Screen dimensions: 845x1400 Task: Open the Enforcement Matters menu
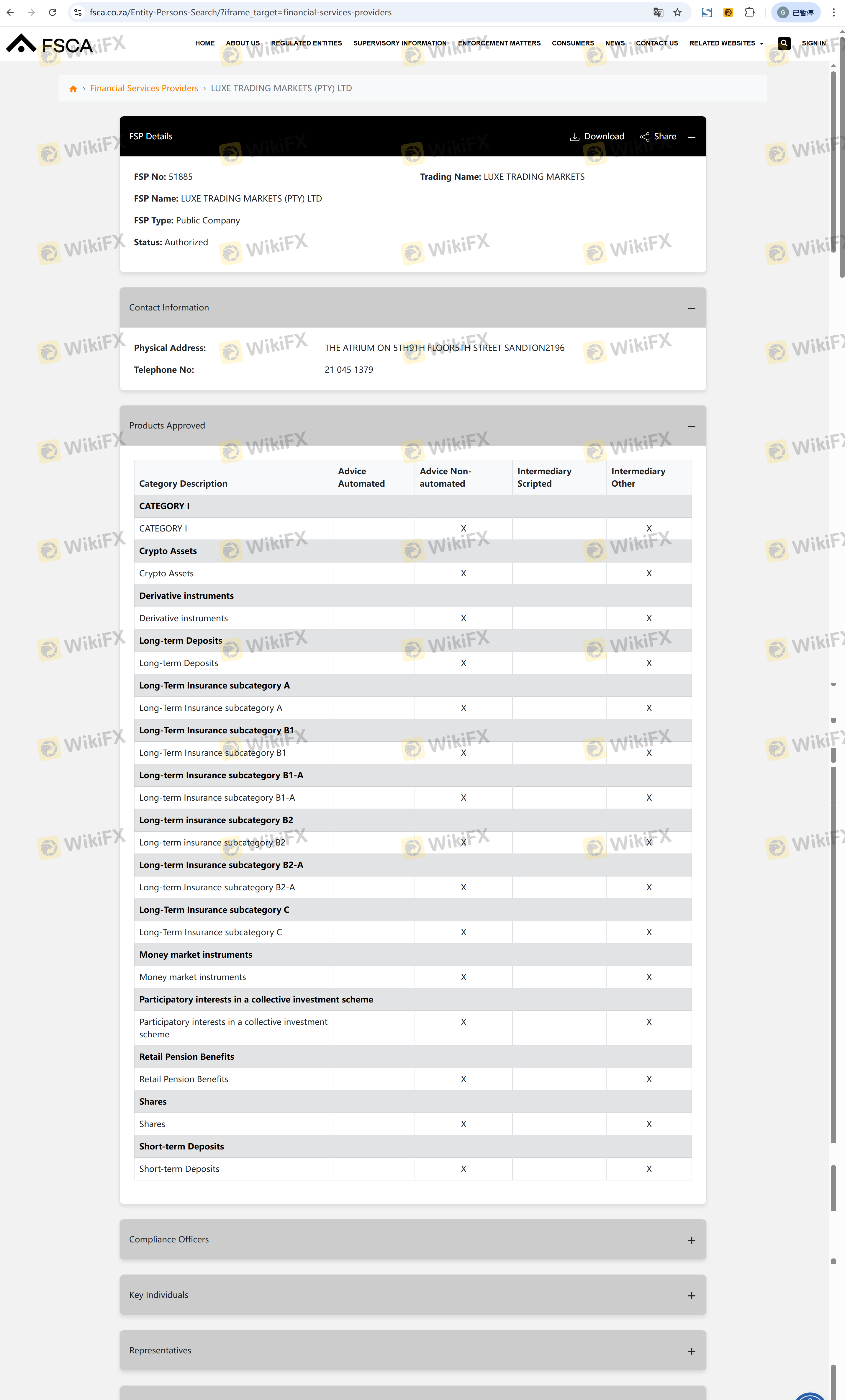(x=499, y=43)
